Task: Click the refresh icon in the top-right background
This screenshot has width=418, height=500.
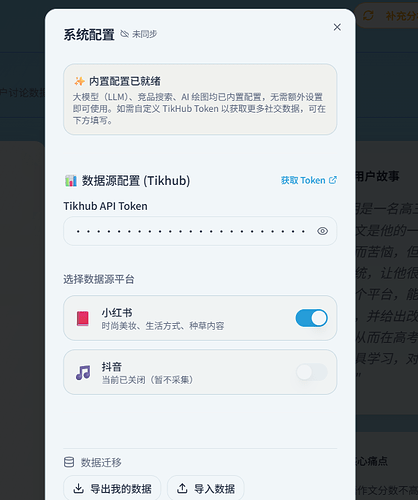Action: 368,15
